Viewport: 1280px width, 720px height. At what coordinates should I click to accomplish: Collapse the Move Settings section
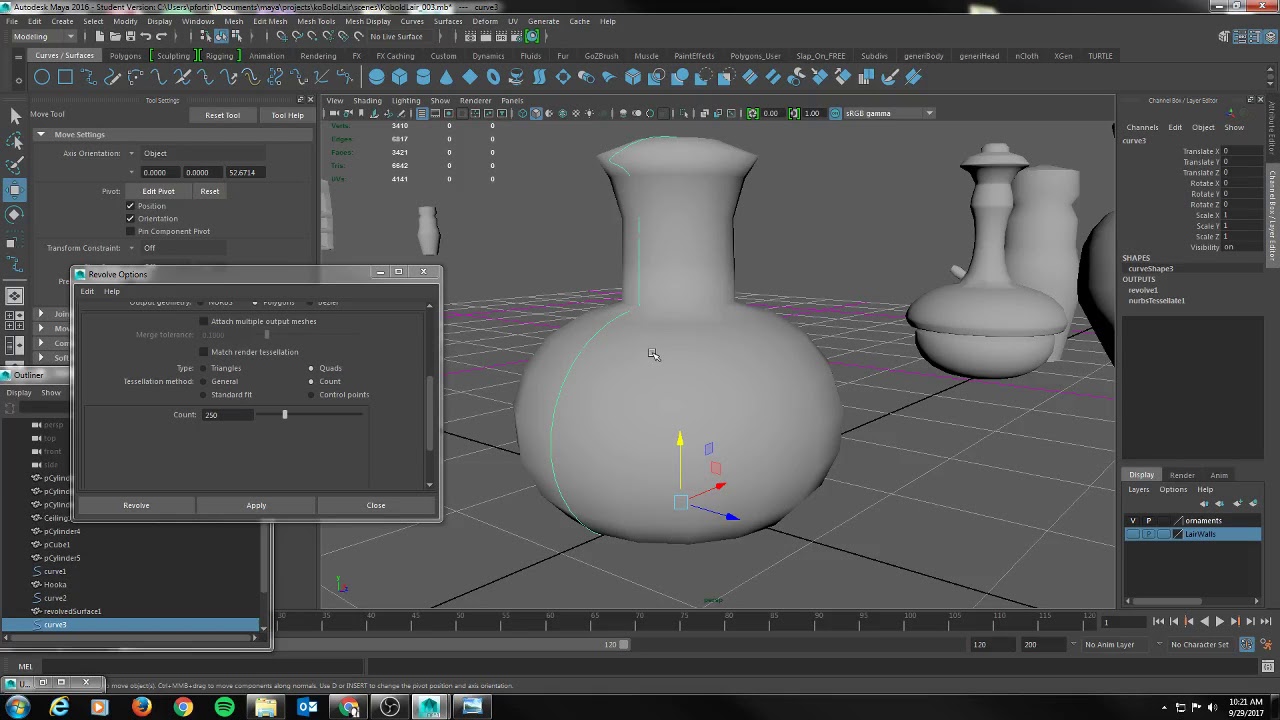tap(41, 134)
